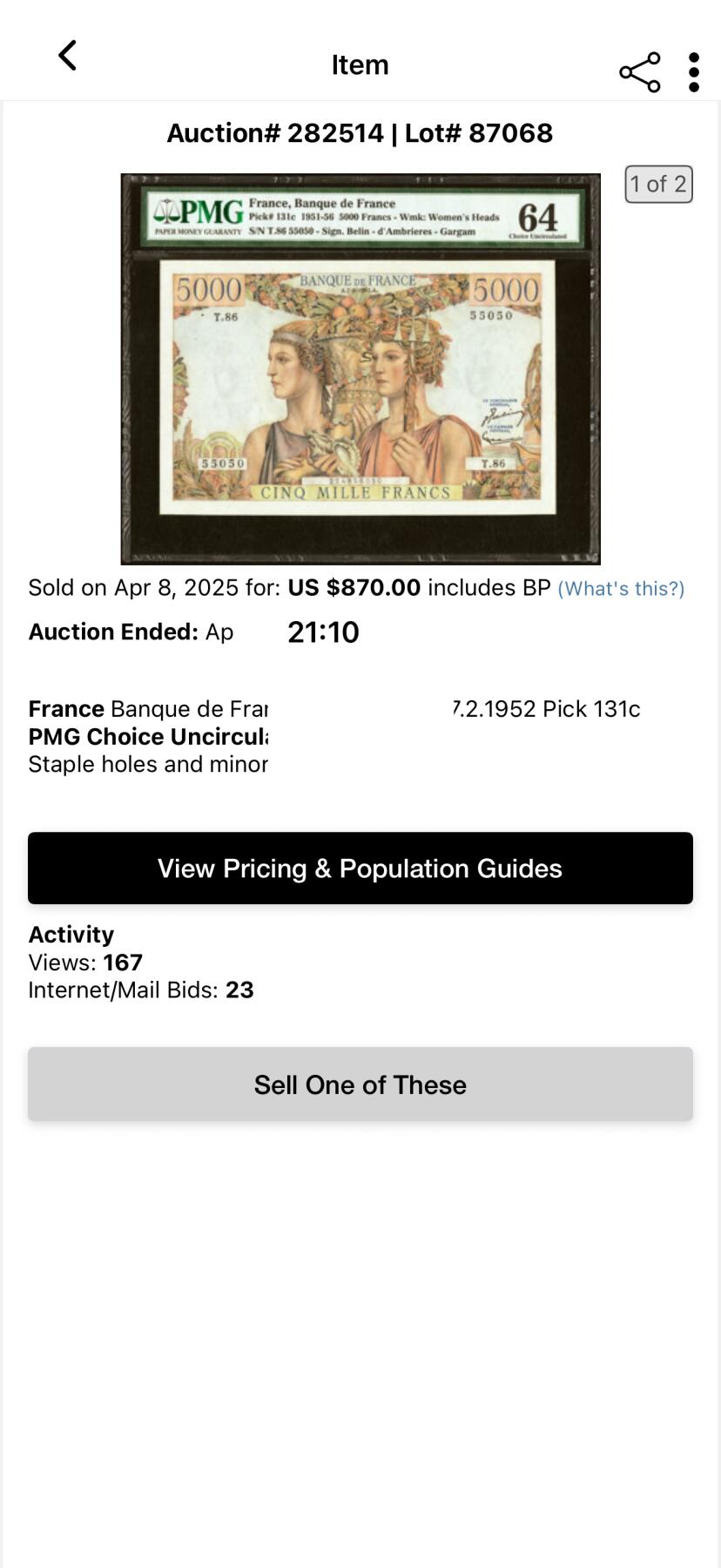Tap the 'Item' page title
The height and width of the screenshot is (1568, 721).
pos(360,64)
